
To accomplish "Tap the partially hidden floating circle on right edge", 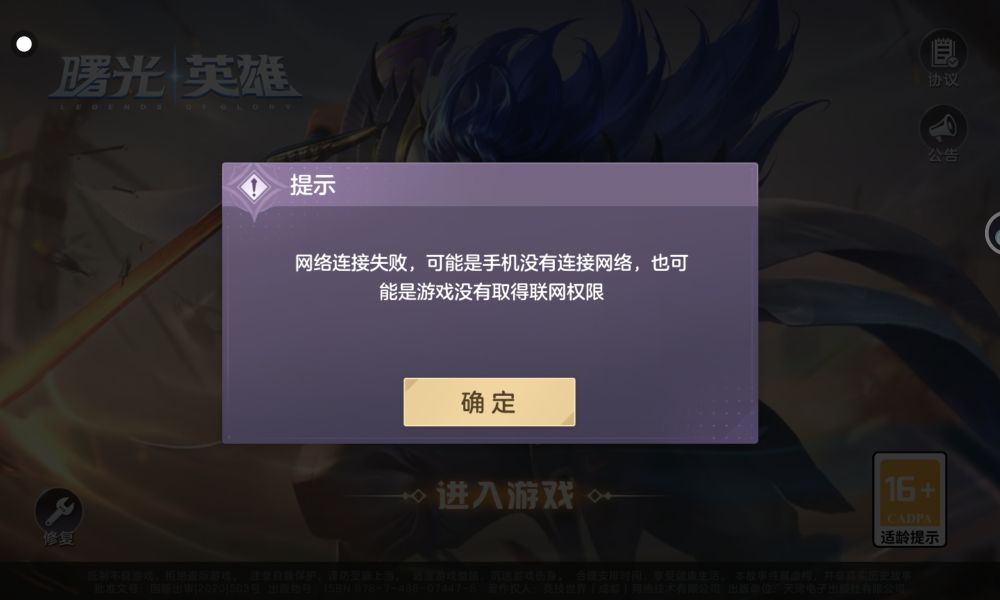I will (992, 234).
